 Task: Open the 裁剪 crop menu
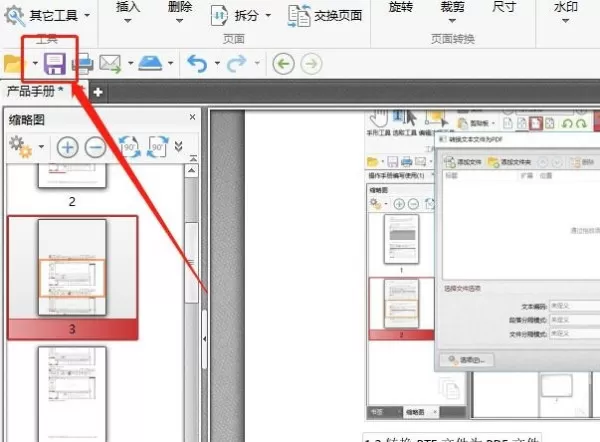click(x=452, y=11)
